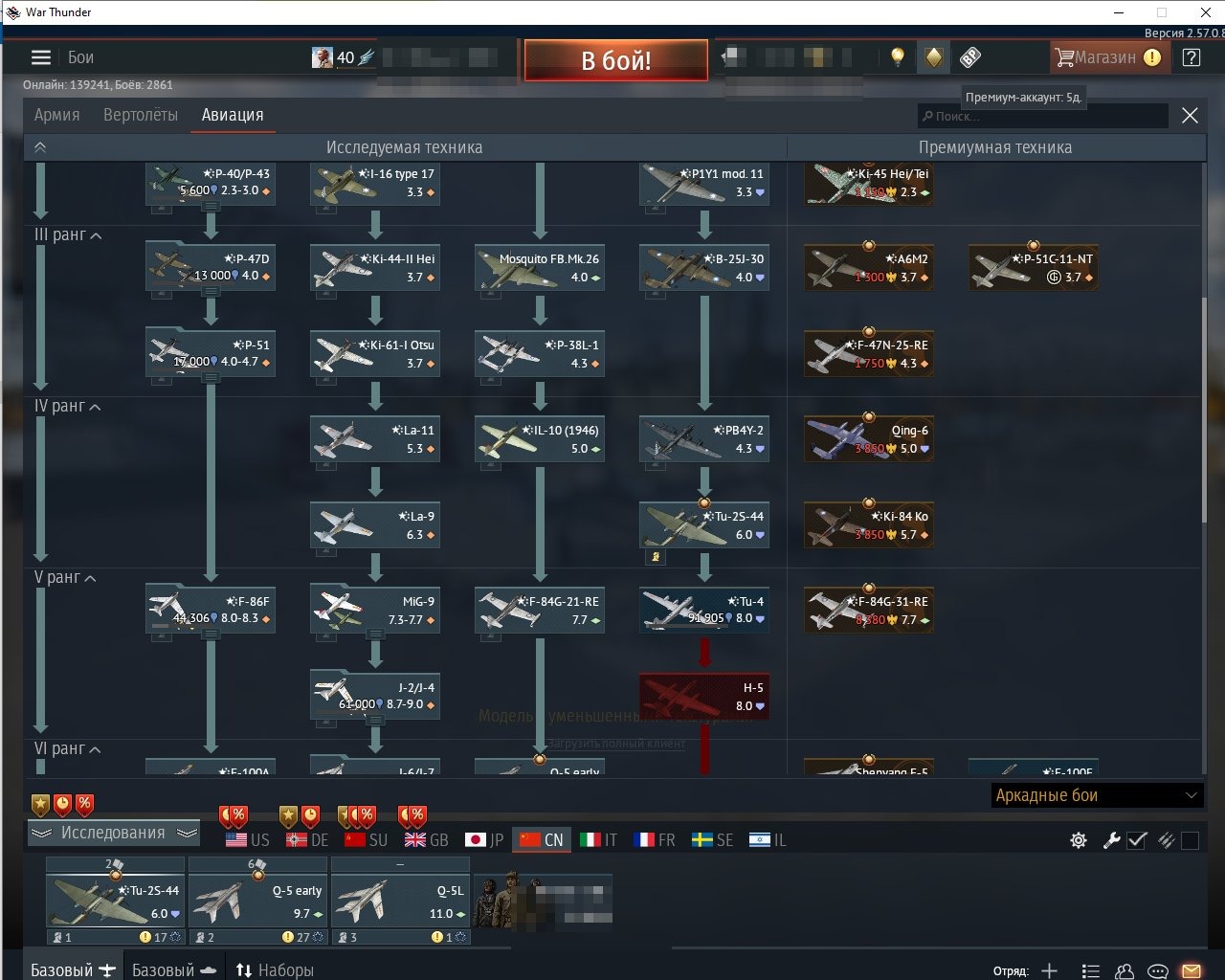Select the SE Sweden nation tab

coord(712,840)
